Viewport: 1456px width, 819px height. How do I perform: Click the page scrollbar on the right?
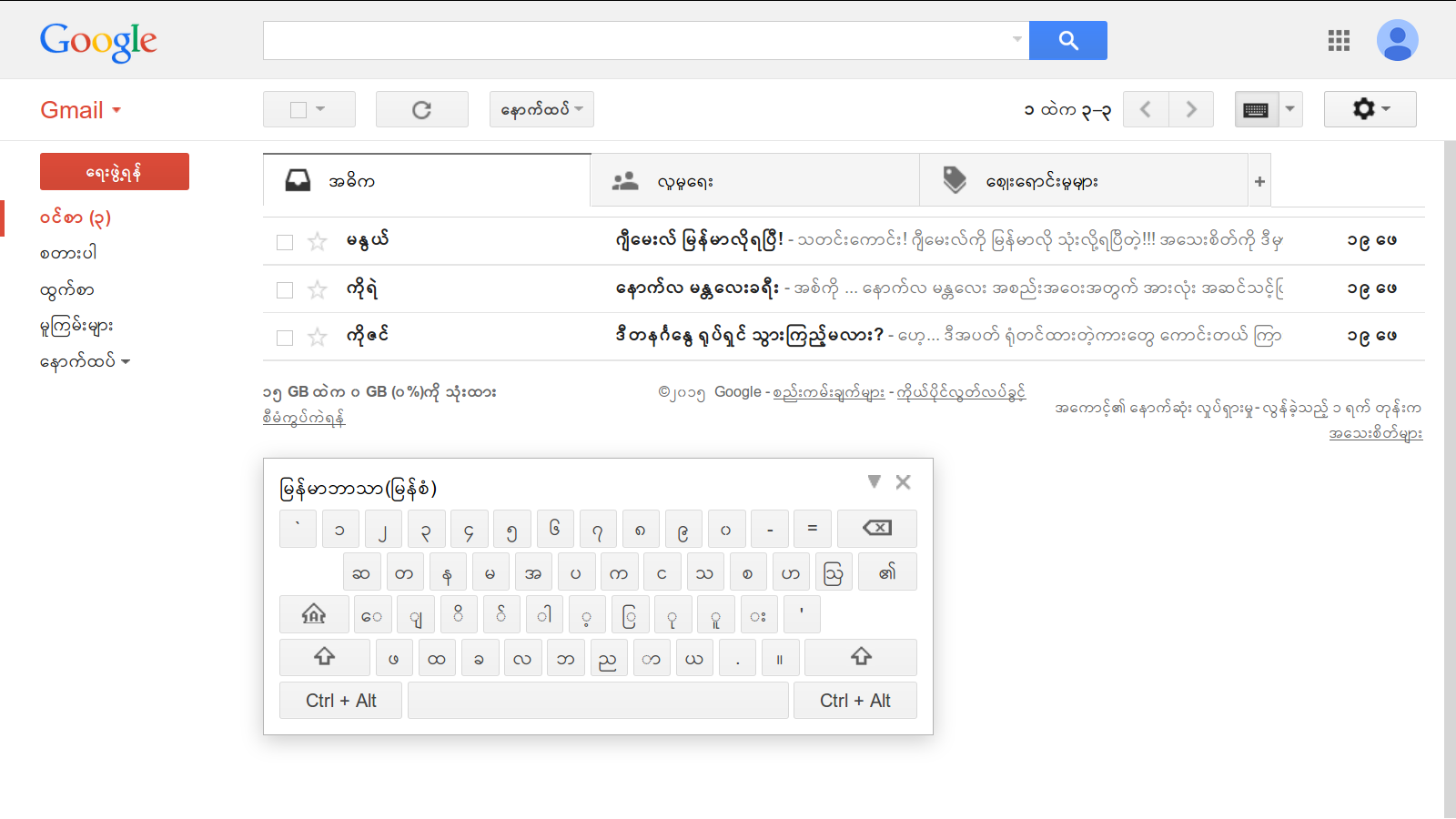1450,480
